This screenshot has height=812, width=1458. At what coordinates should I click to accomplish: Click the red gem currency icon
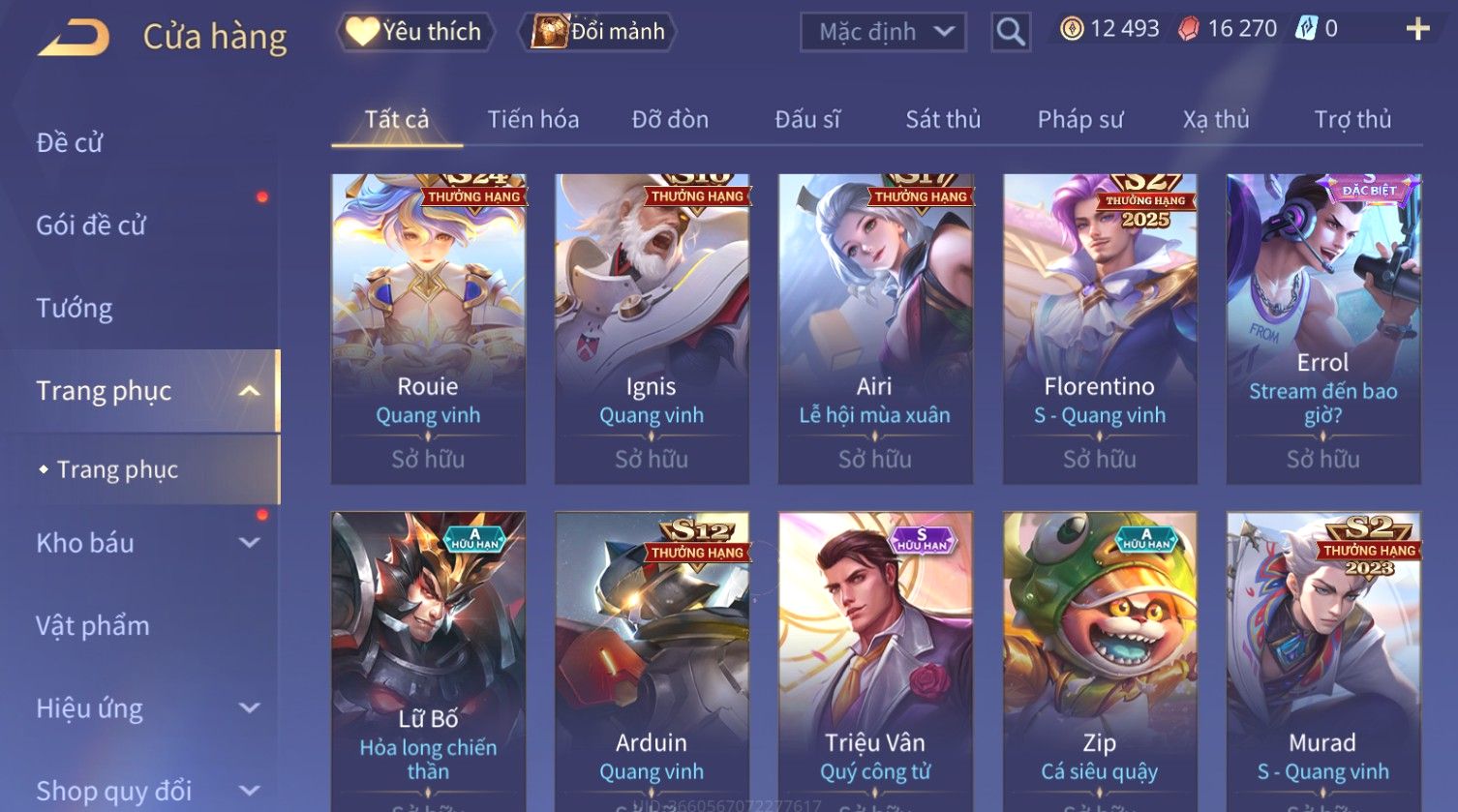click(x=1188, y=29)
